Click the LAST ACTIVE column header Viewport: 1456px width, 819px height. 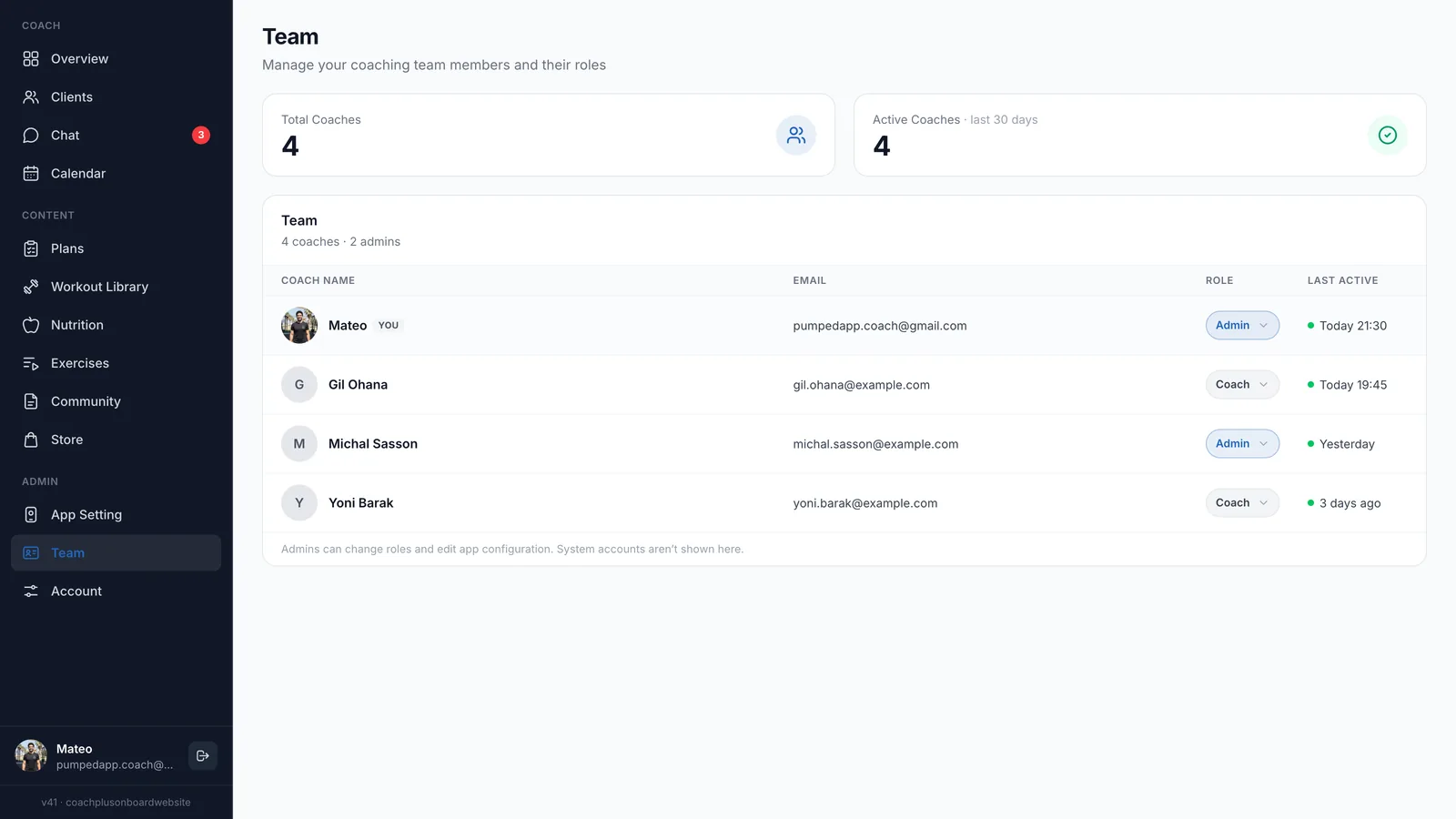click(1342, 280)
